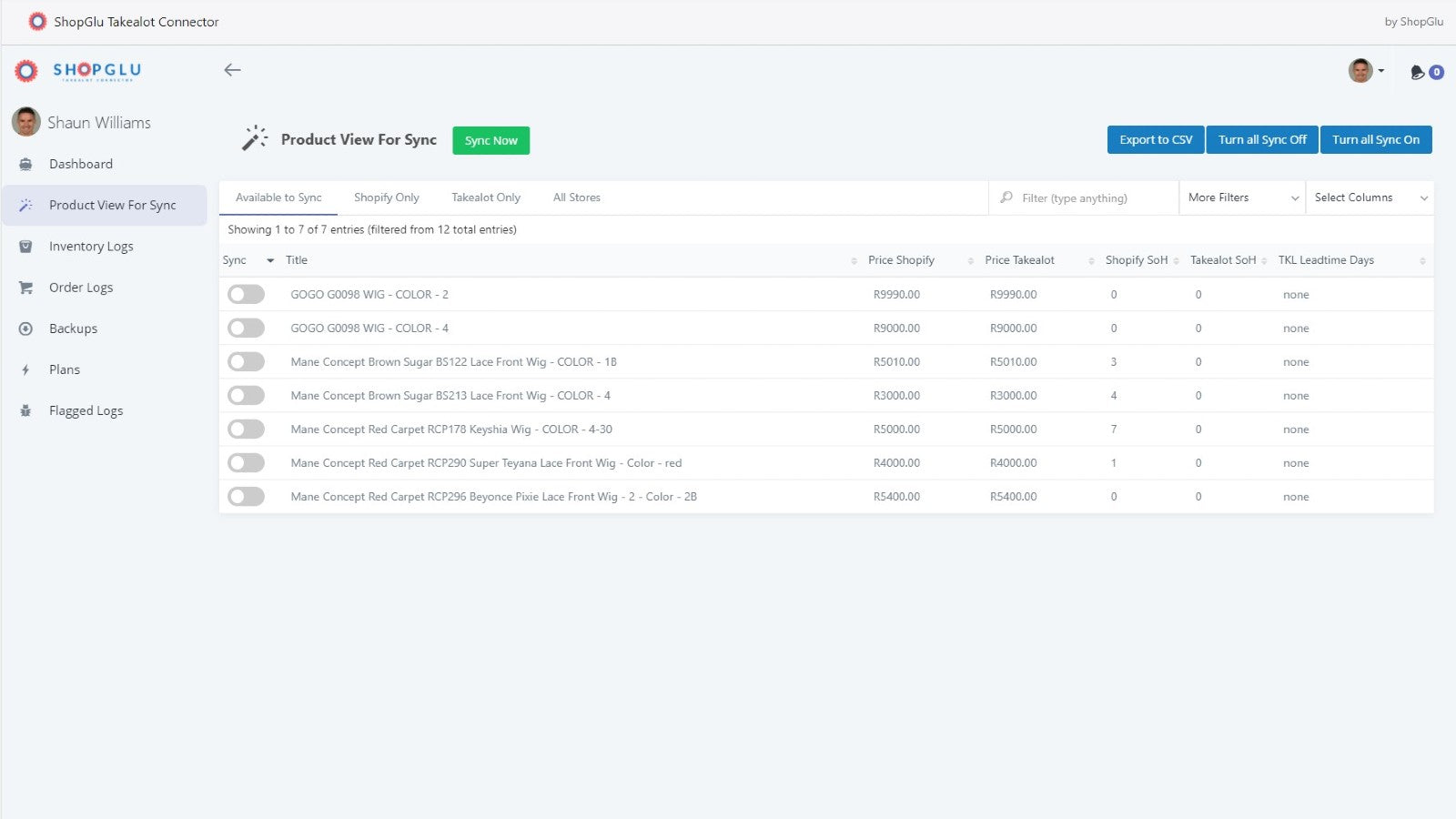This screenshot has width=1456, height=819.
Task: Open the user avatar menu in header
Action: (1365, 71)
